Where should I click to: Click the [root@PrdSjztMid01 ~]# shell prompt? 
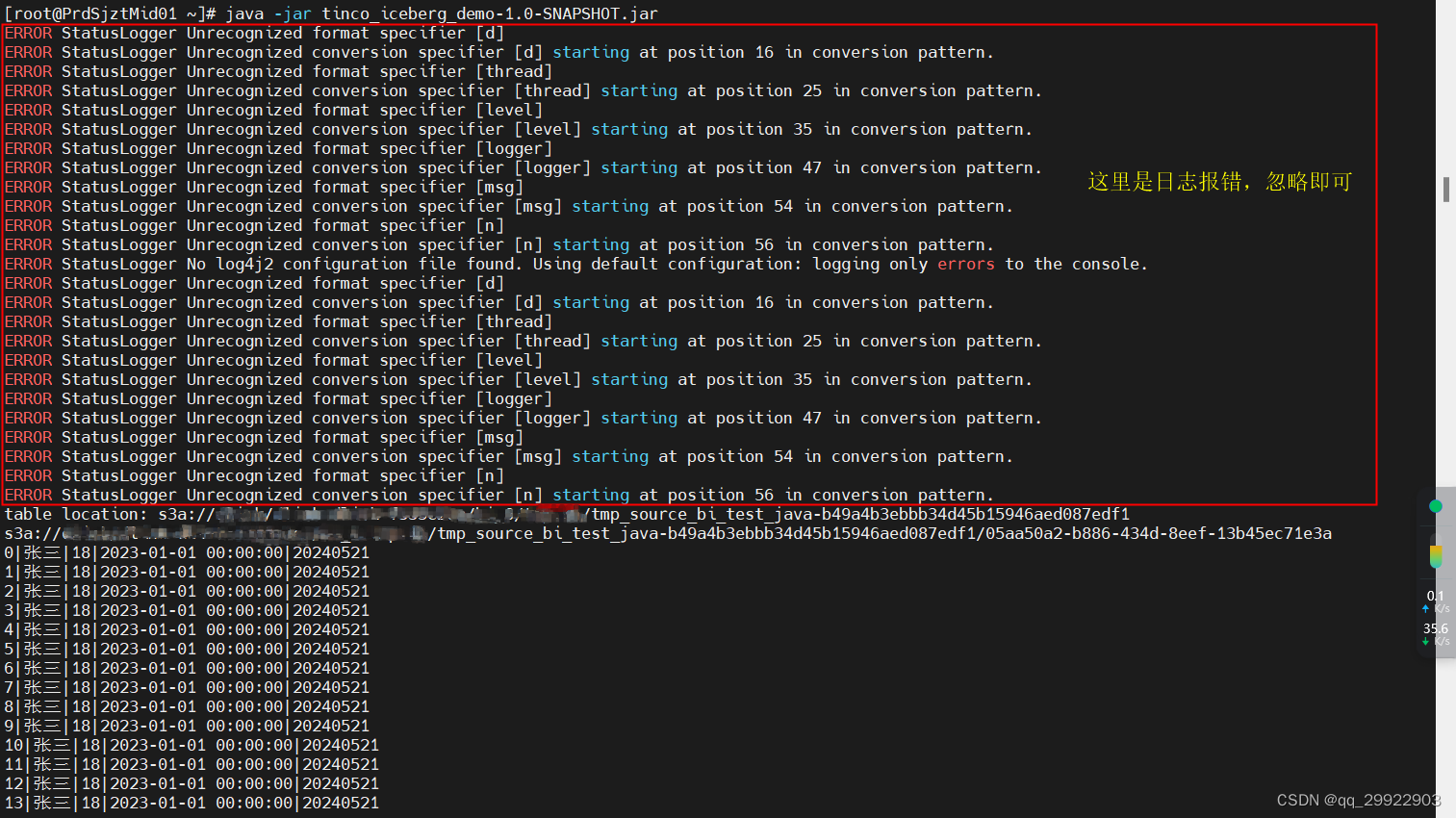click(111, 13)
